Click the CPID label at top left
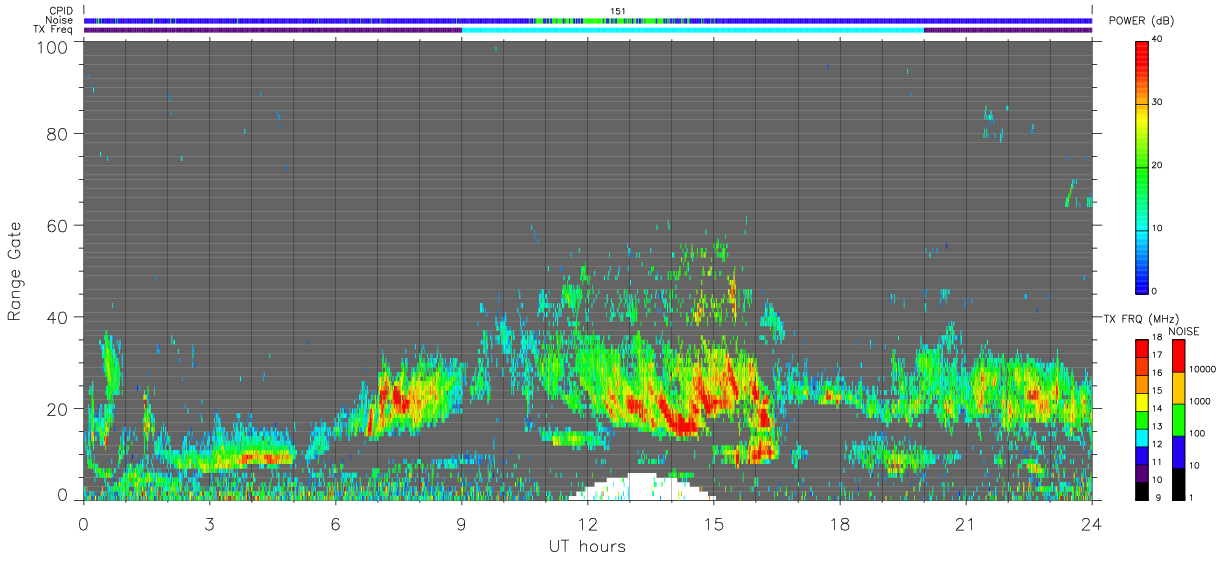1228x567 pixels. click(x=62, y=11)
